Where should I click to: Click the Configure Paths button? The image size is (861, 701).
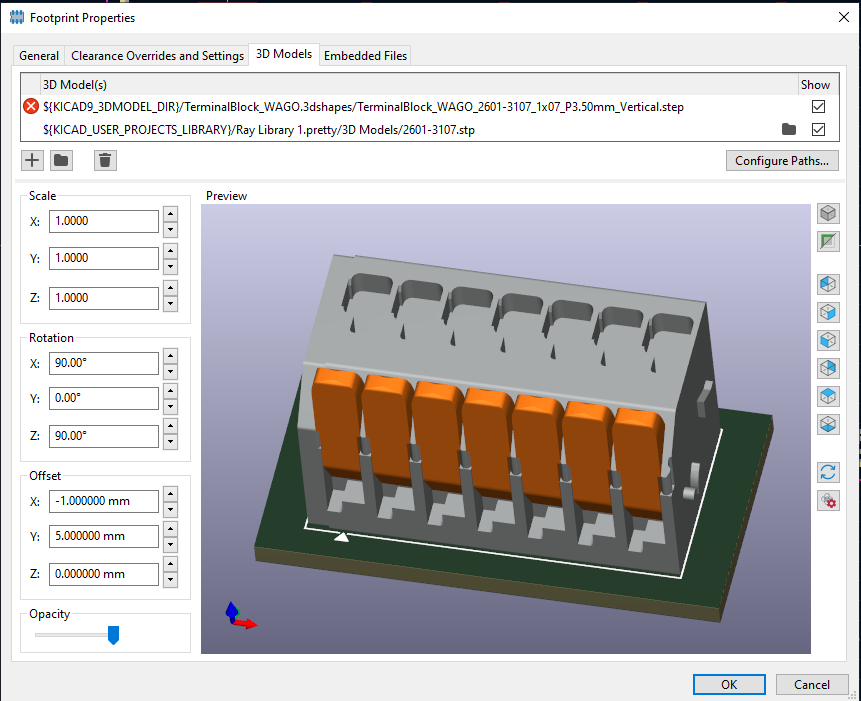(x=781, y=160)
